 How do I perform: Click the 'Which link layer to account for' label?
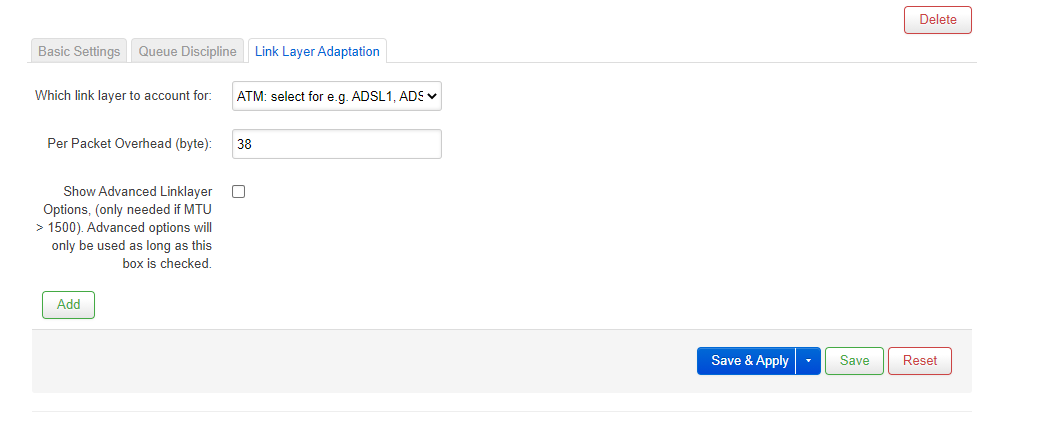point(123,95)
